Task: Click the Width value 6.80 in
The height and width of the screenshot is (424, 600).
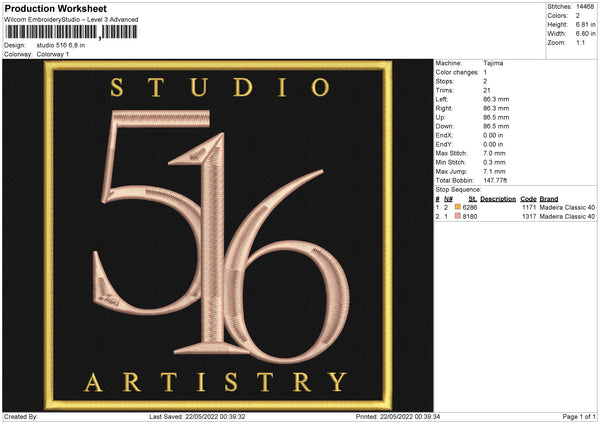Action: [585, 34]
